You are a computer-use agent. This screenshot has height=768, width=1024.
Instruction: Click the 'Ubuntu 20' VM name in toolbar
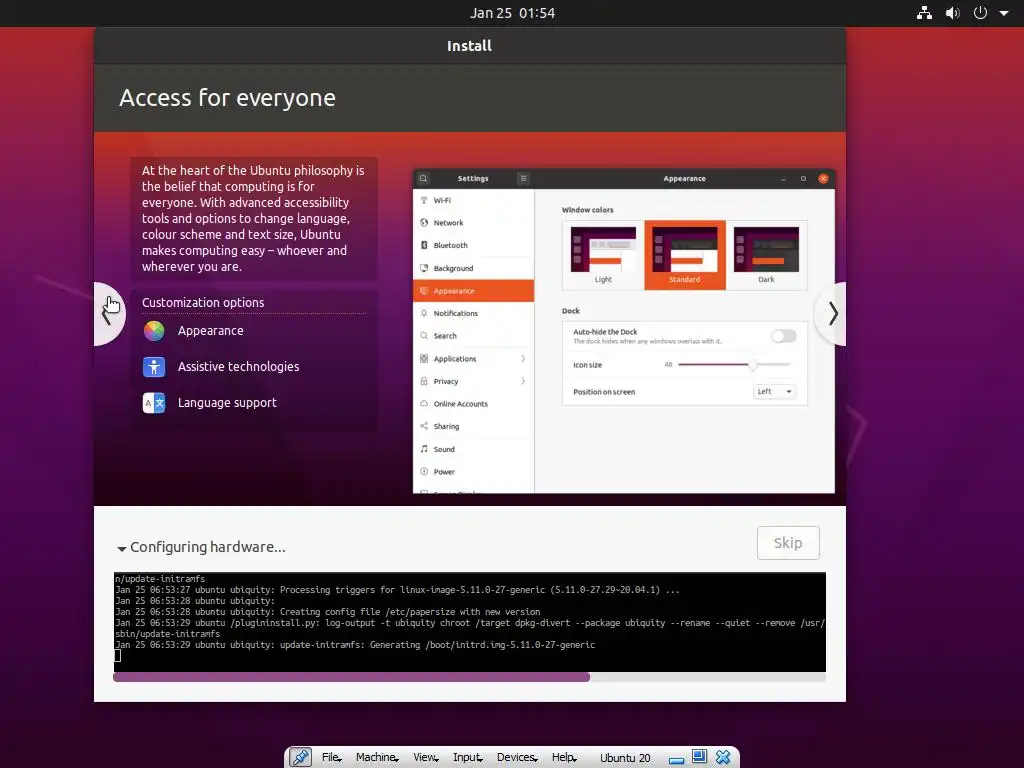coord(625,758)
